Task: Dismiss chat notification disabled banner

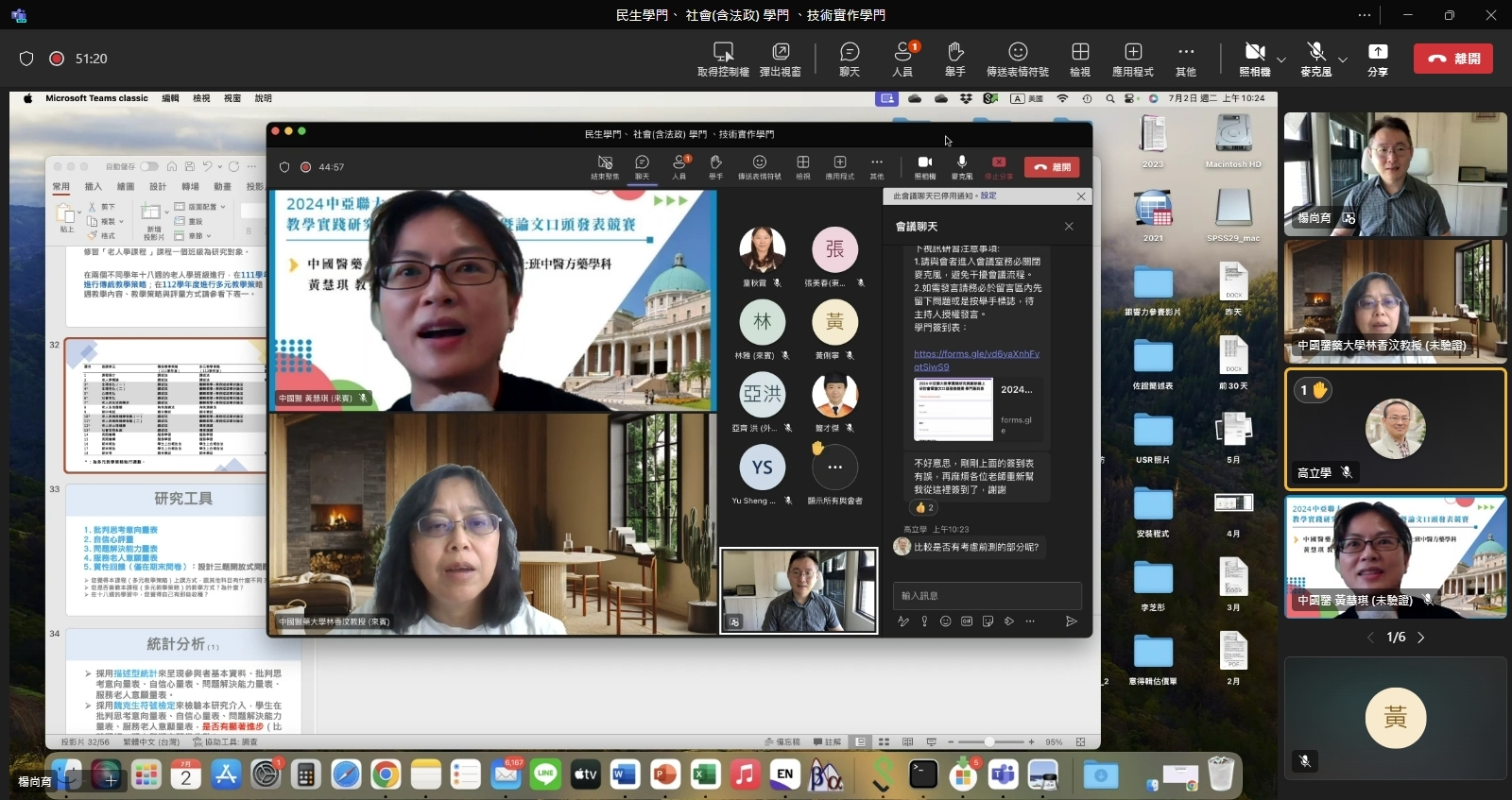Action: 1081,196
